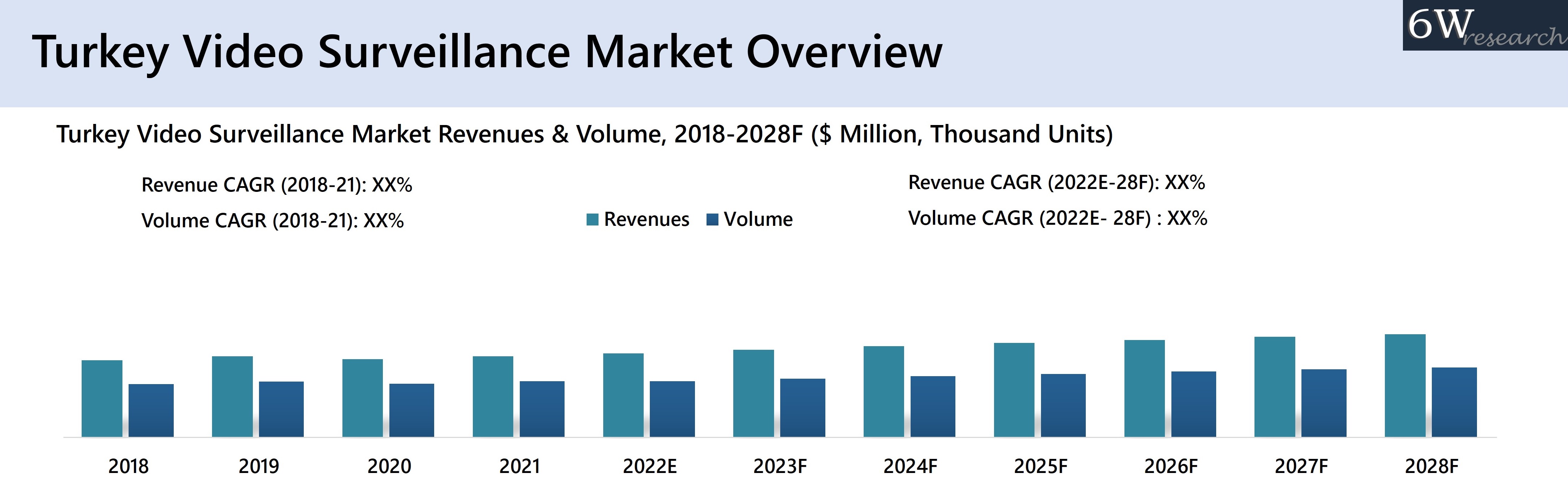Click the 2024F Volume bar
This screenshot has width=1568, height=499.
(x=933, y=406)
